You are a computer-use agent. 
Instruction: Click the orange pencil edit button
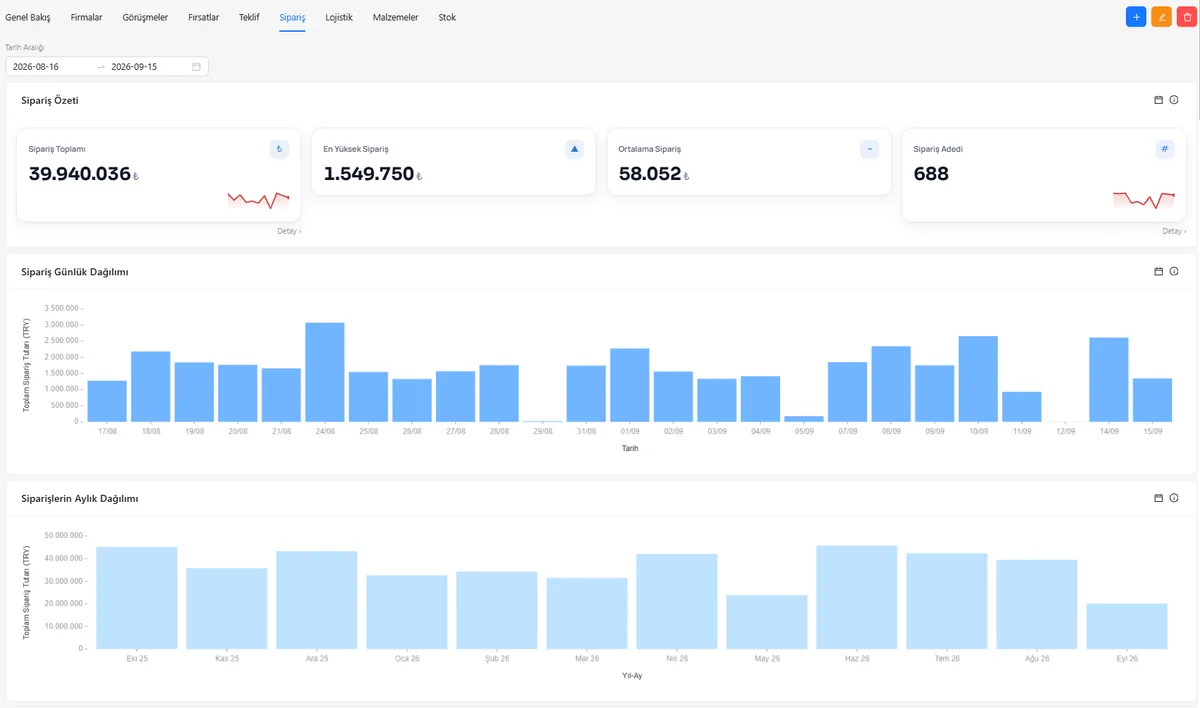[1162, 17]
